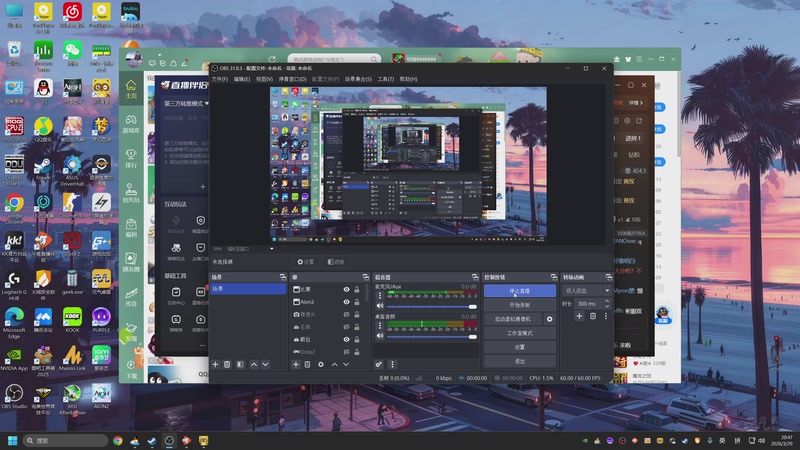800x450 pixels.
Task: Open 场景集合(S) menu in OBS
Action: tap(358, 79)
